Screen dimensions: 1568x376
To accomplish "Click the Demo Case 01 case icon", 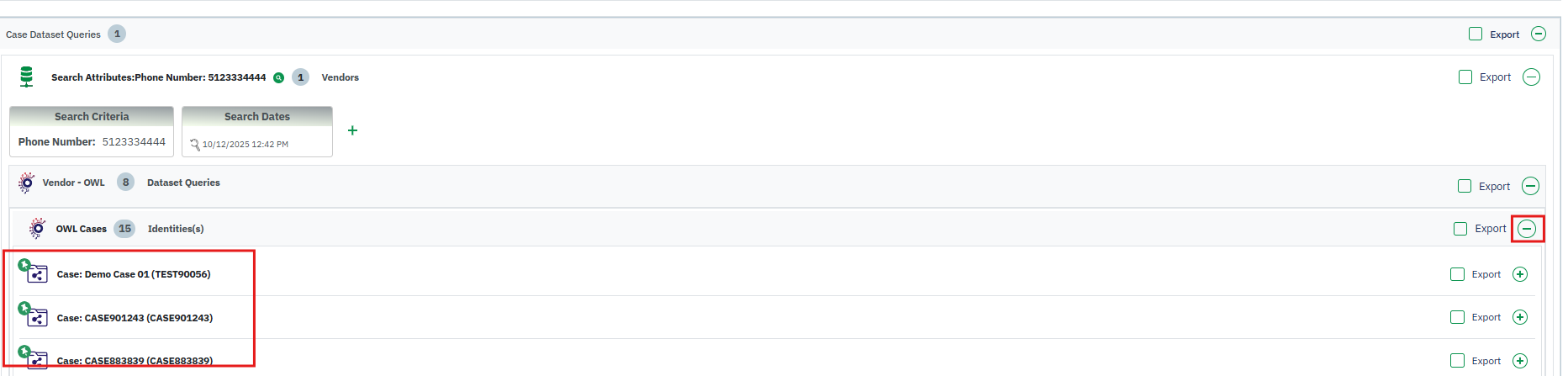I will click(36, 273).
